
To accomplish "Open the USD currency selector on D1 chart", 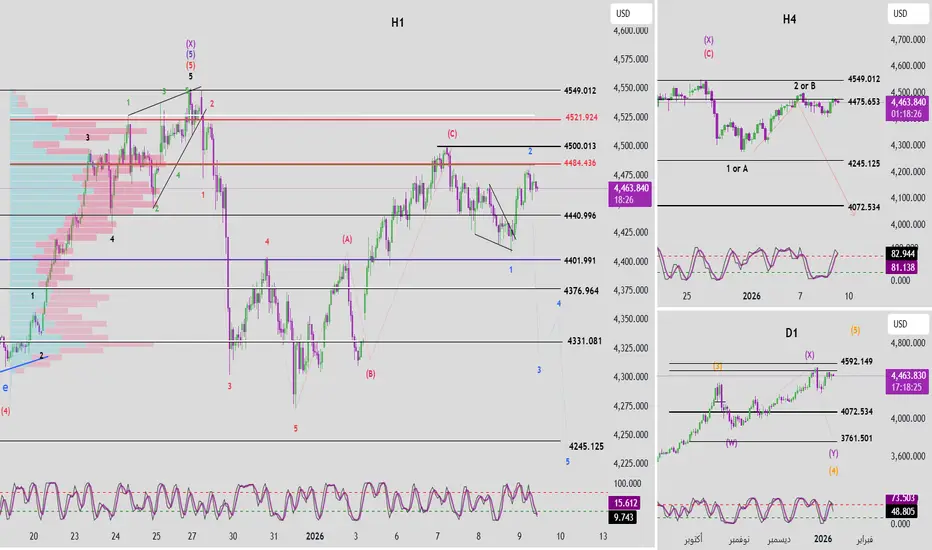I will click(907, 324).
